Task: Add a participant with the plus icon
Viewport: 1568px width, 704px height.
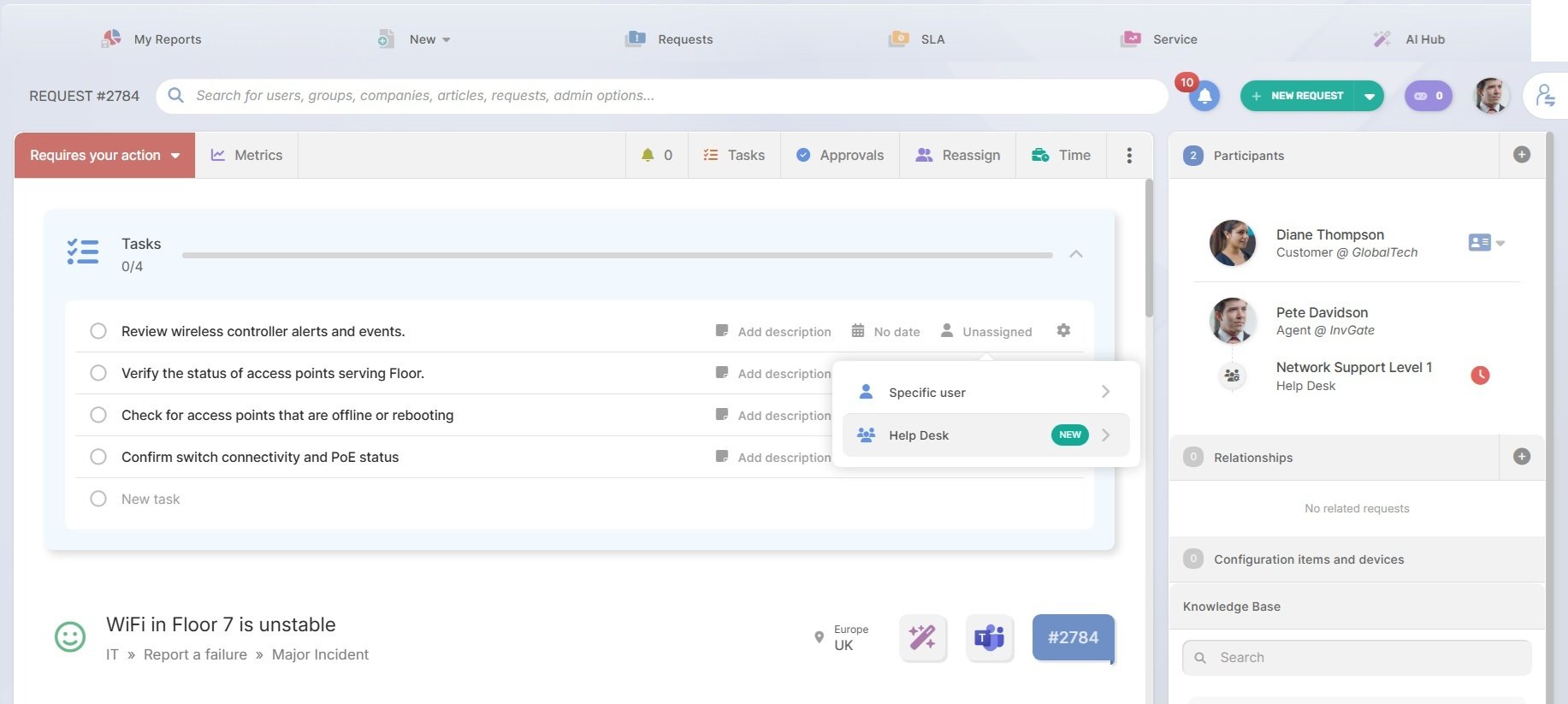Action: click(x=1521, y=155)
